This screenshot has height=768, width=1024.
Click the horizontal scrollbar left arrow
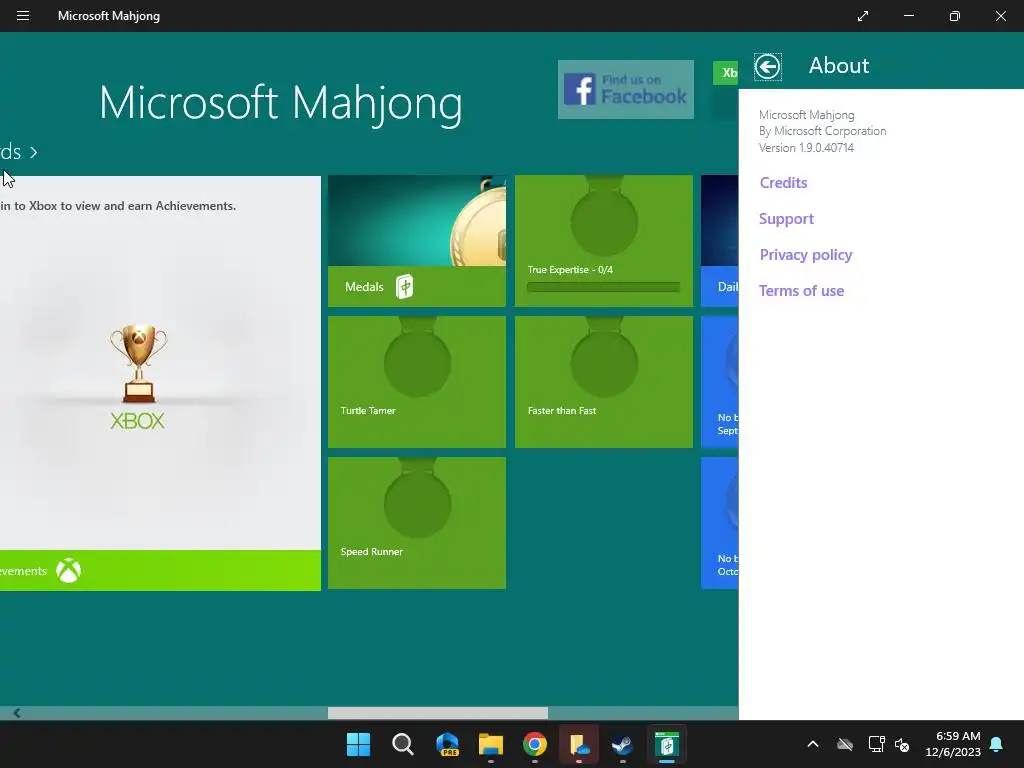(17, 713)
